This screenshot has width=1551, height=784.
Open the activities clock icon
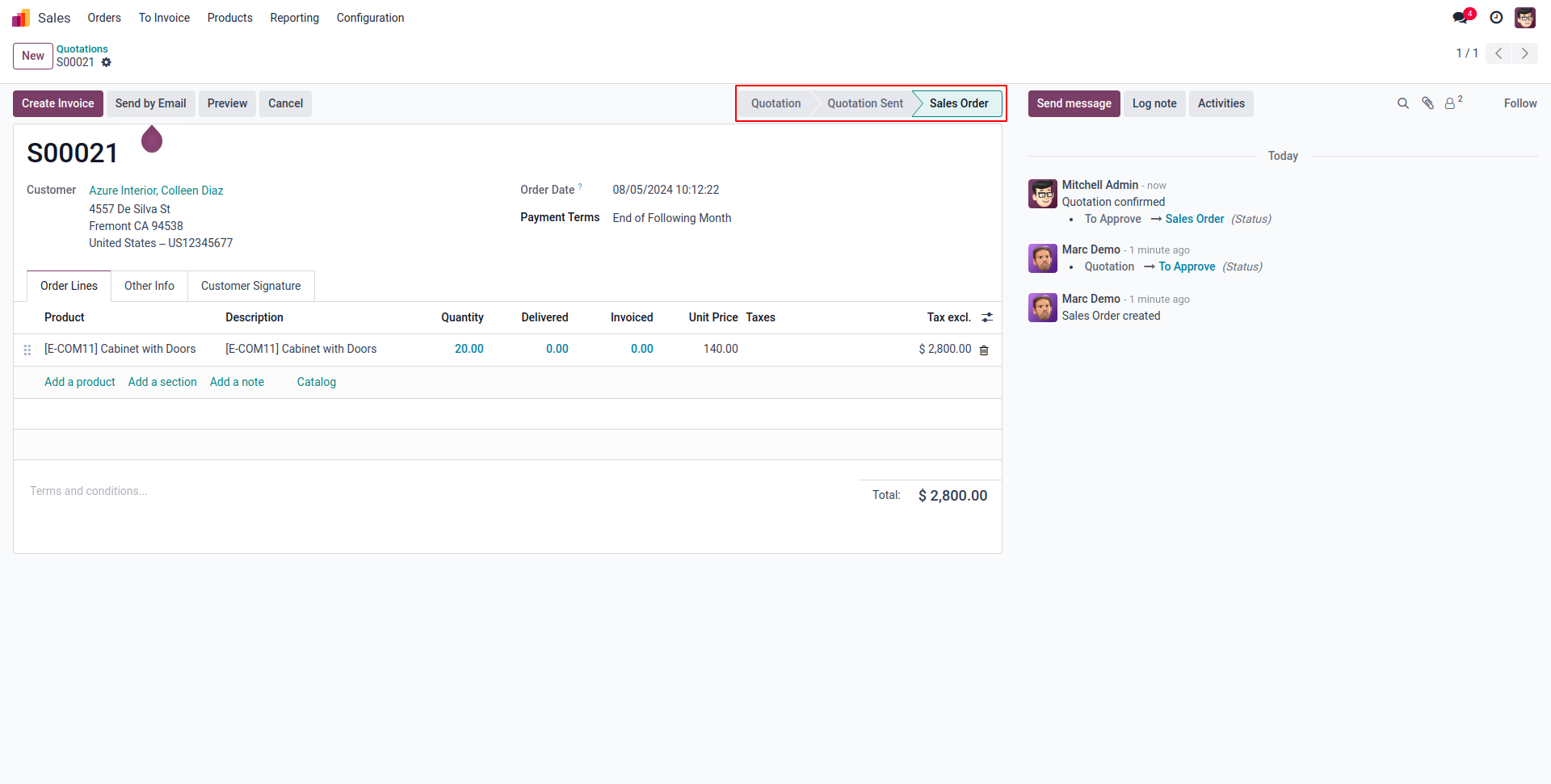point(1496,18)
